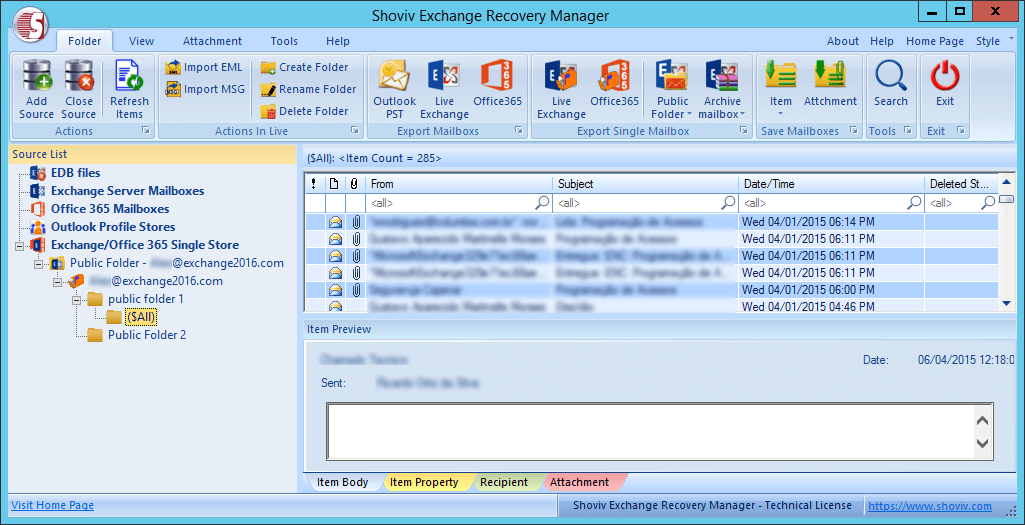Expand the Actions group dialog launcher

click(x=146, y=131)
